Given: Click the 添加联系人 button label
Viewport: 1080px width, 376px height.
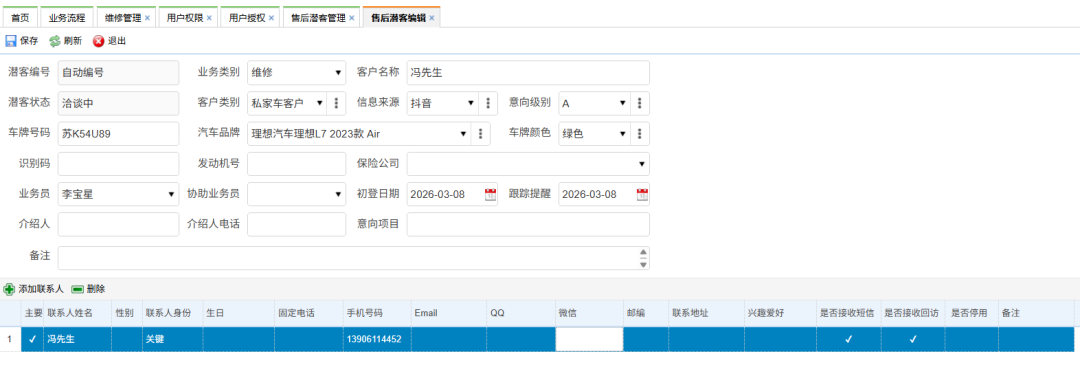Looking at the screenshot, I should point(41,289).
